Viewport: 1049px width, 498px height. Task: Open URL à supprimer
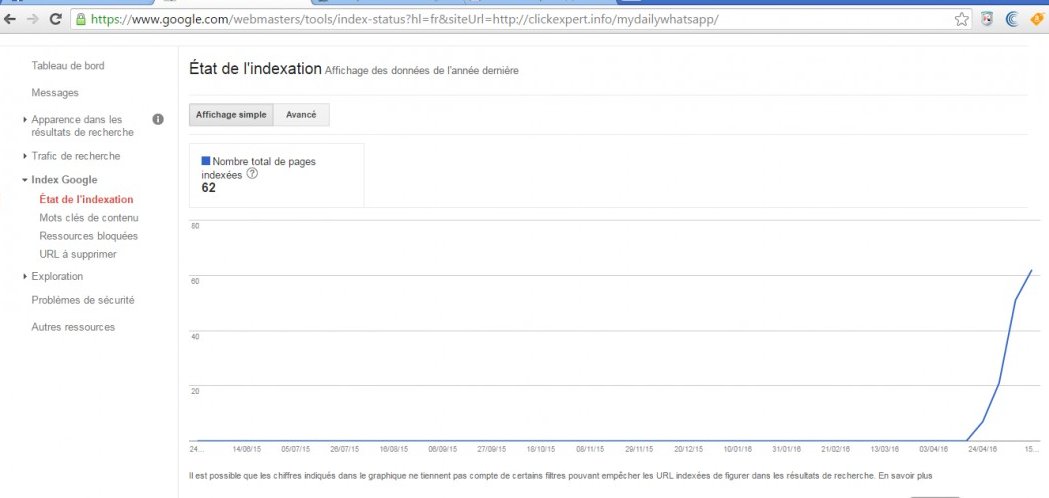pos(78,254)
